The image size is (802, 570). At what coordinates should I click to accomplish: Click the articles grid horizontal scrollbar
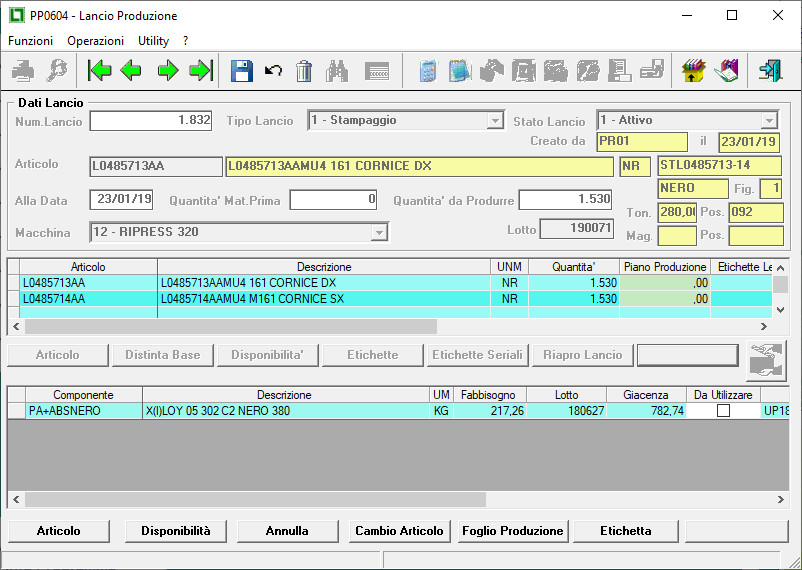(x=230, y=326)
